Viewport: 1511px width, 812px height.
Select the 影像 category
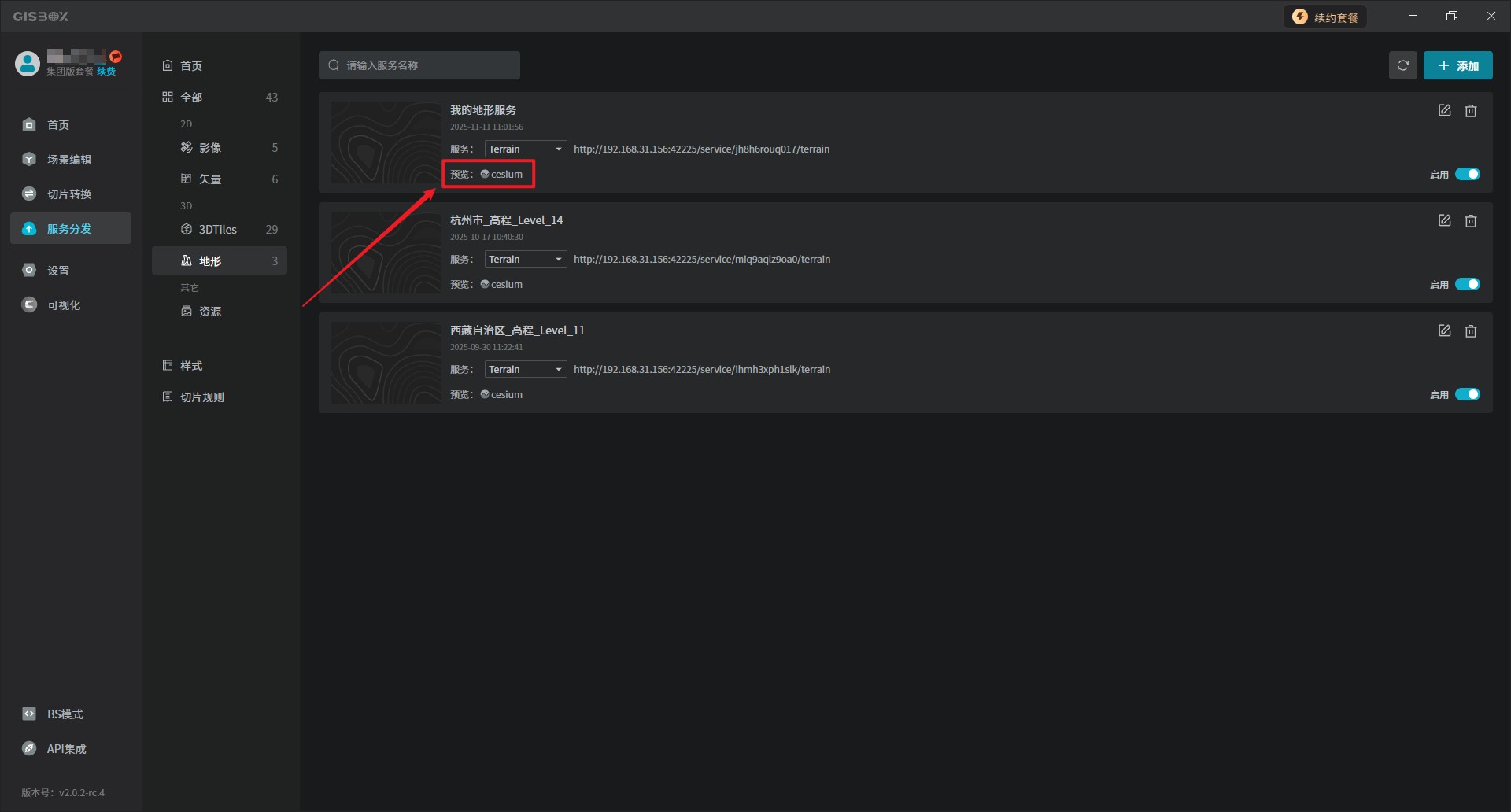pyautogui.click(x=210, y=148)
